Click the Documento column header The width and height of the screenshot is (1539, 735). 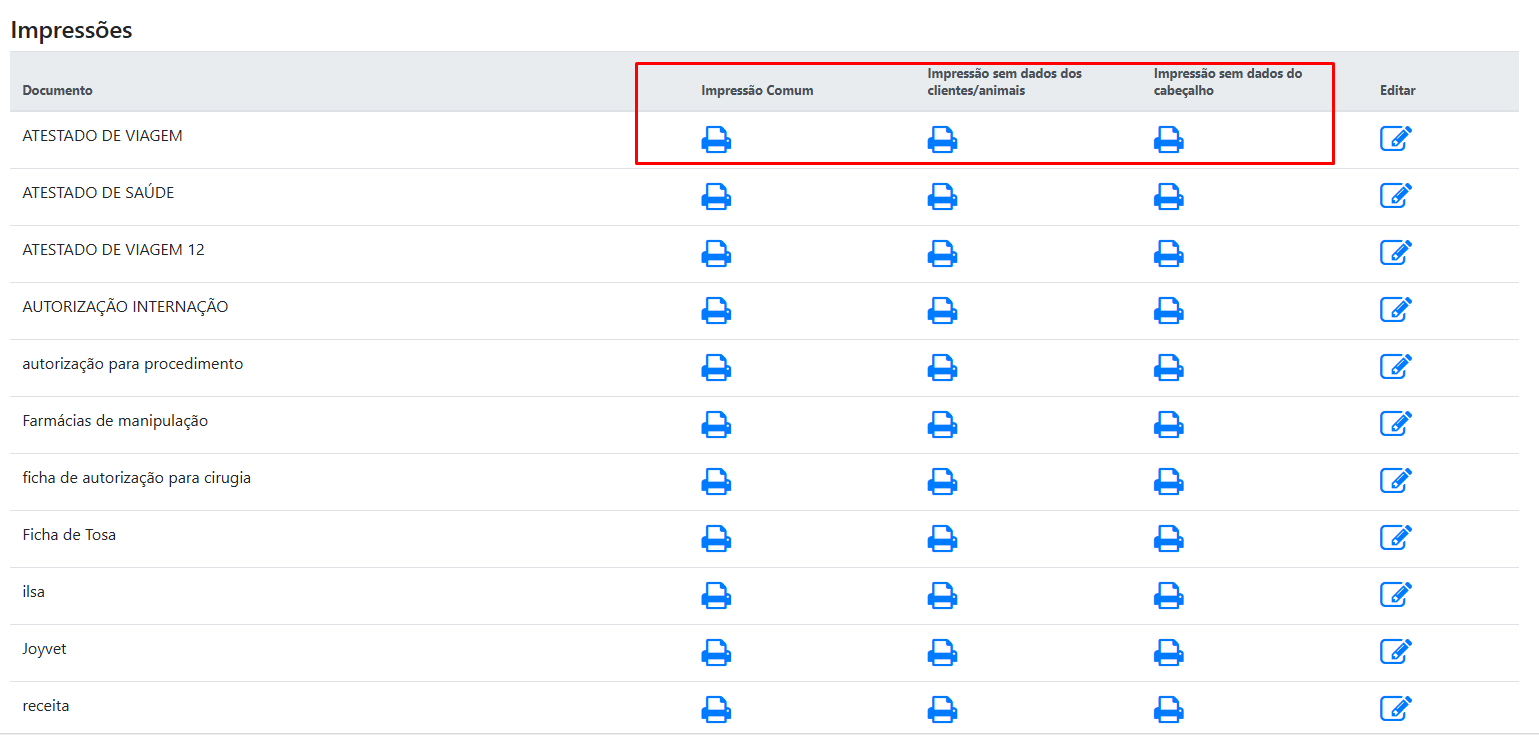[57, 91]
